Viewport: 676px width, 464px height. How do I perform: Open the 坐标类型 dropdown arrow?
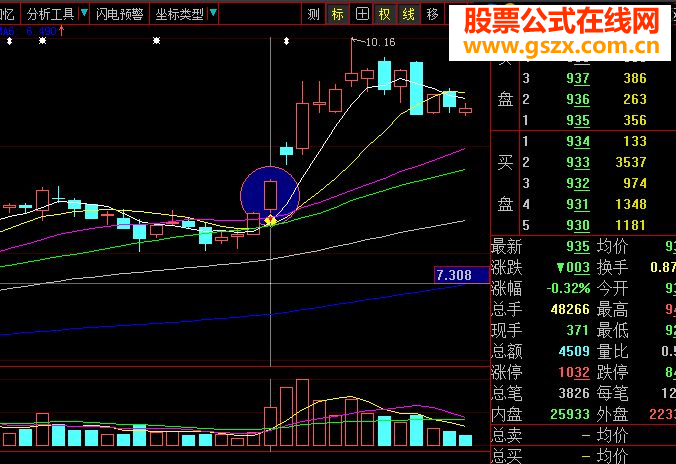[213, 13]
